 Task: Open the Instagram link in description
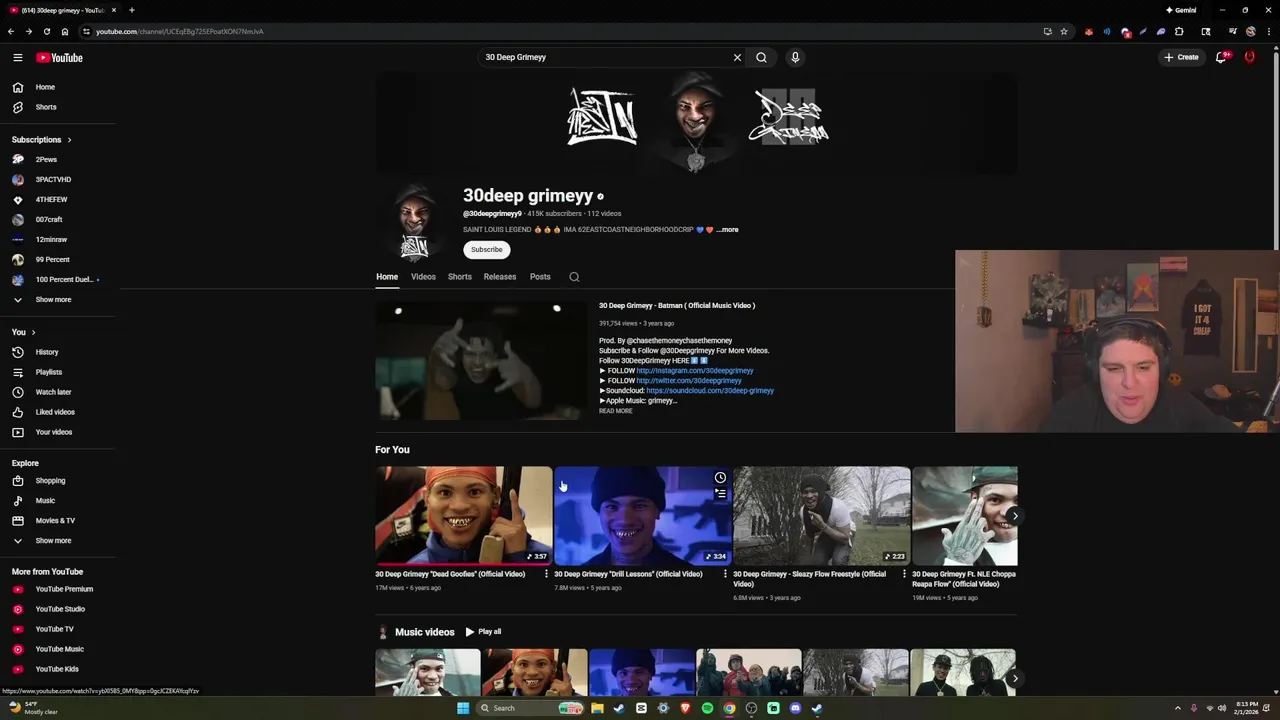click(695, 371)
